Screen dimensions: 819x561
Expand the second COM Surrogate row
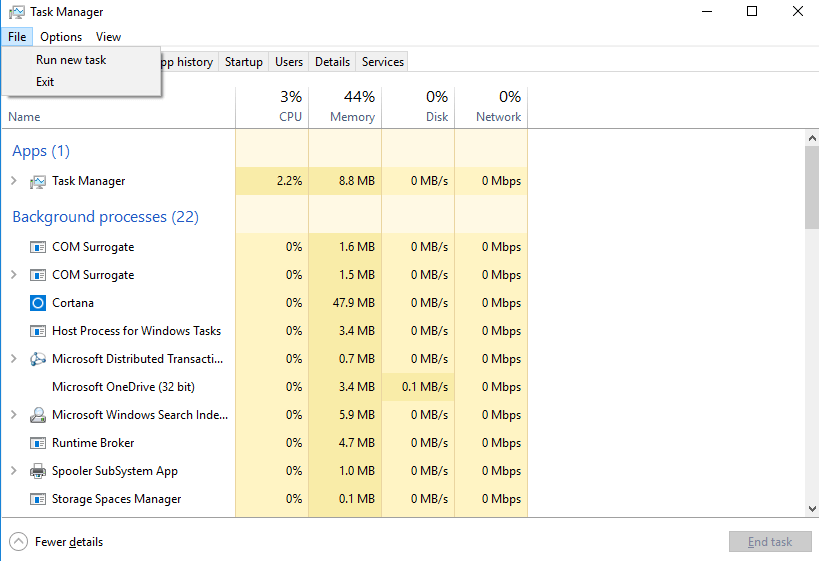(x=14, y=275)
